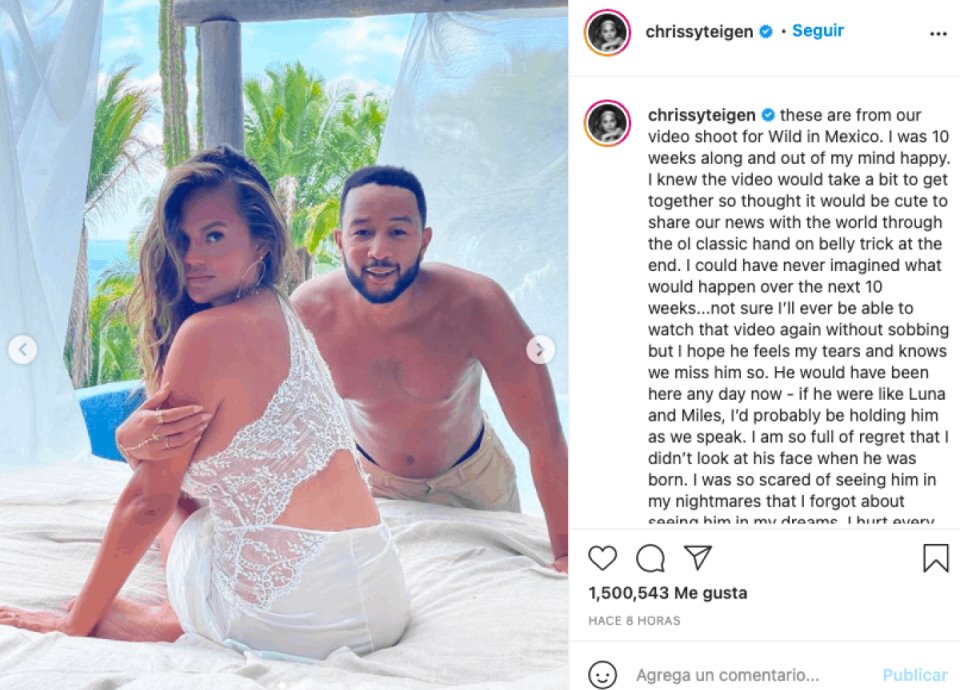Screen dimensions: 960x690
Task: View the 1,500,543 Me gusta likes list
Action: pyautogui.click(x=667, y=593)
